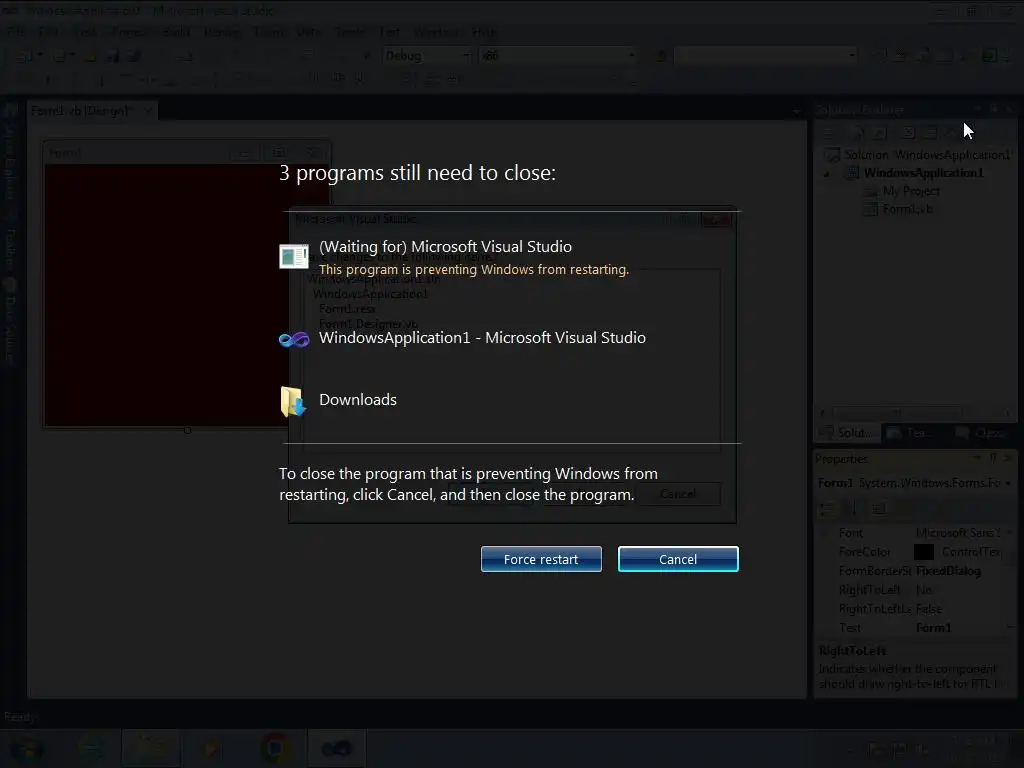
Task: Click the Windows Start orb
Action: coord(26,748)
